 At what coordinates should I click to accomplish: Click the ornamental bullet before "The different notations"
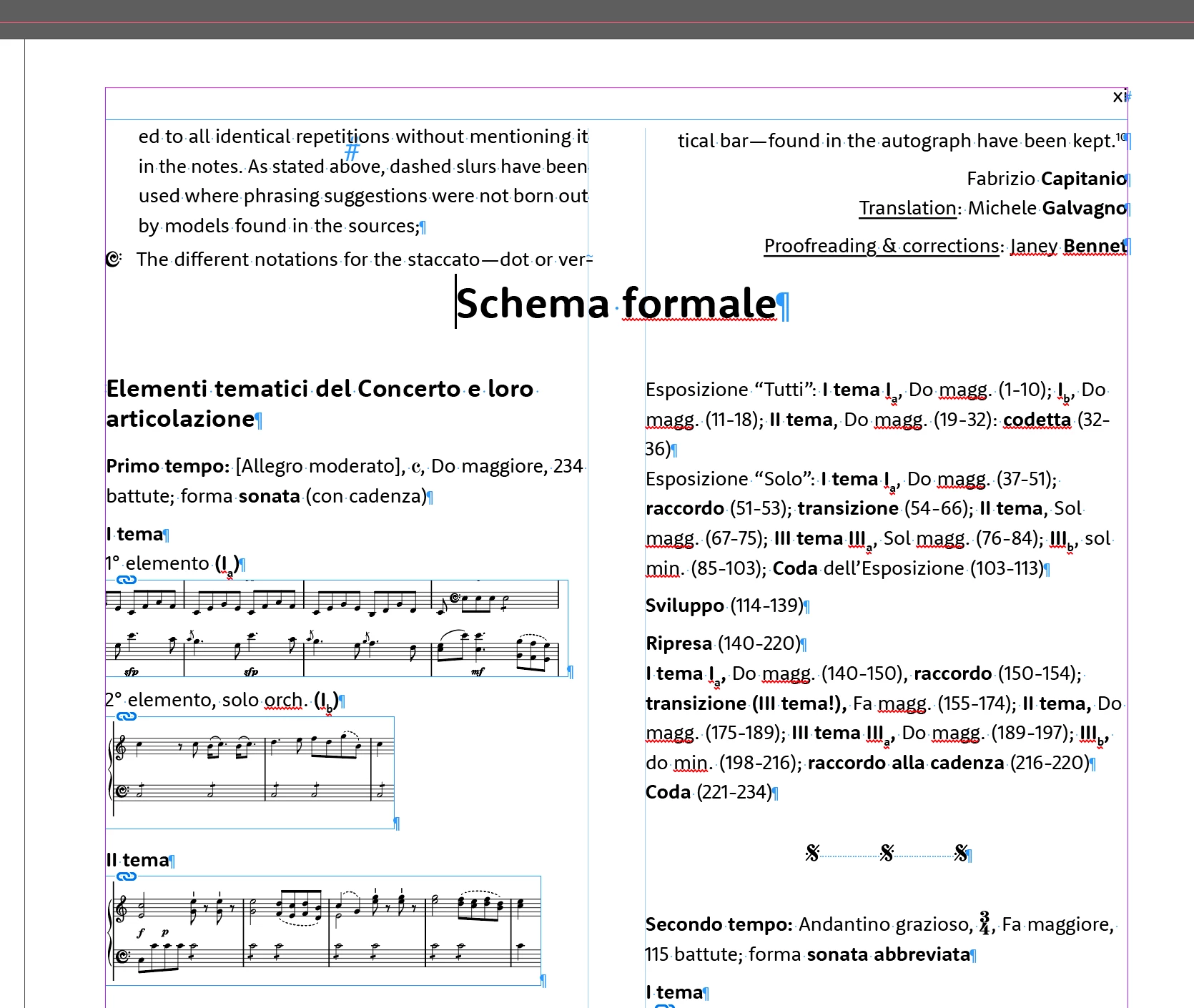click(x=114, y=259)
